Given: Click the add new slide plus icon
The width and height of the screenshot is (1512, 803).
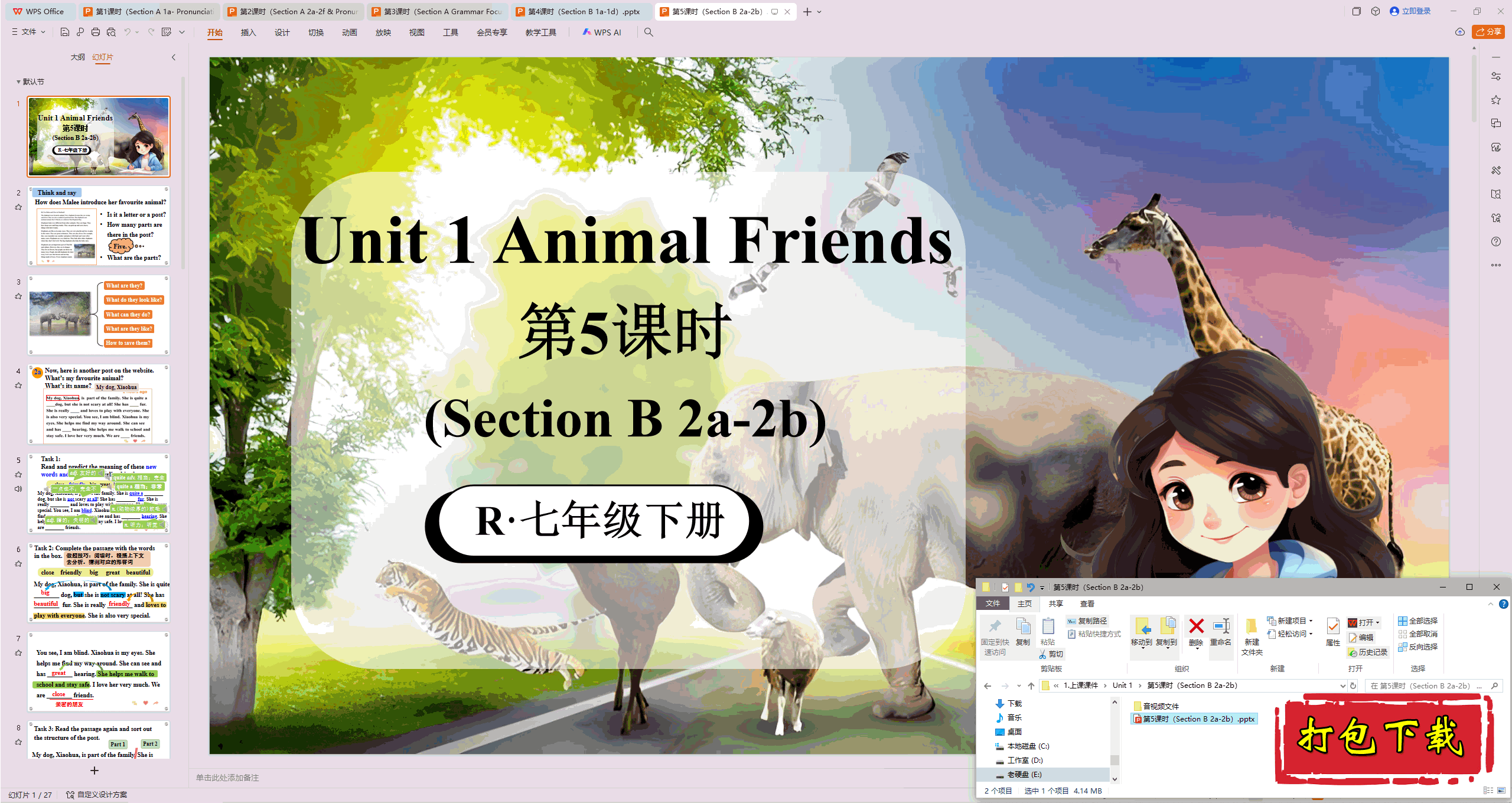Looking at the screenshot, I should point(94,771).
